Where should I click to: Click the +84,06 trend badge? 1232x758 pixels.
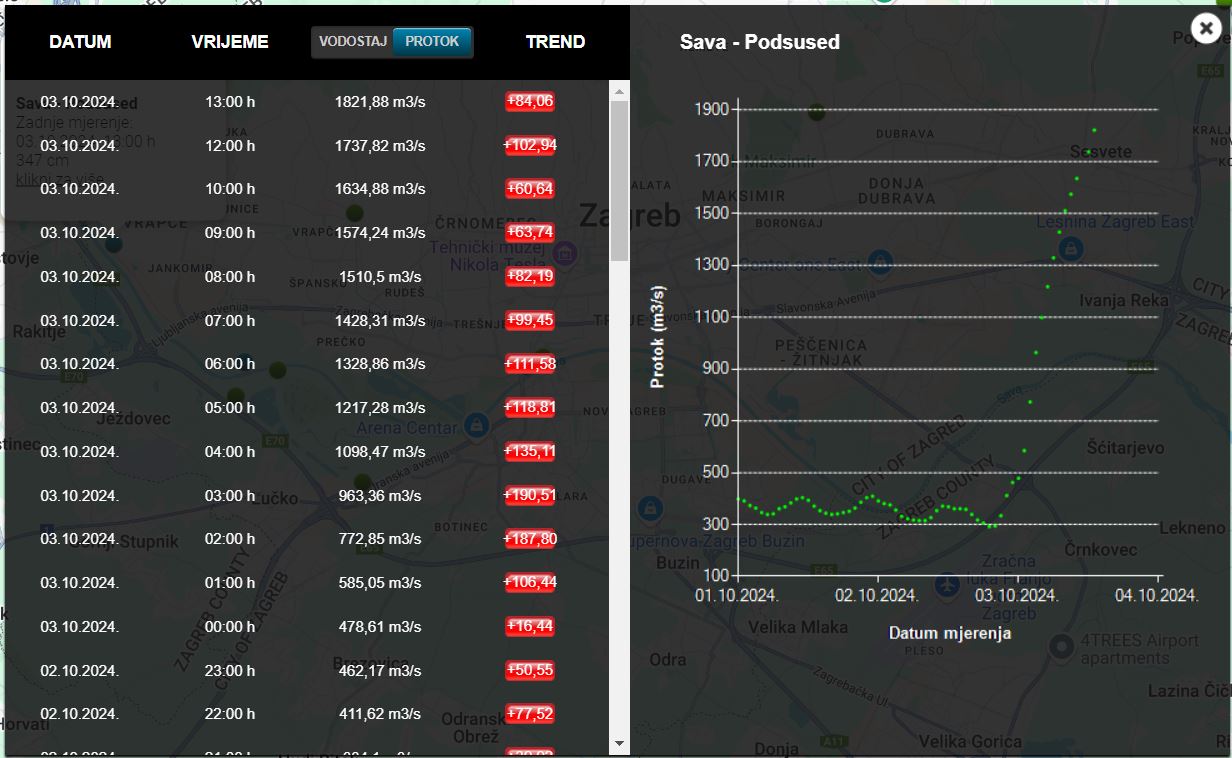click(x=530, y=101)
